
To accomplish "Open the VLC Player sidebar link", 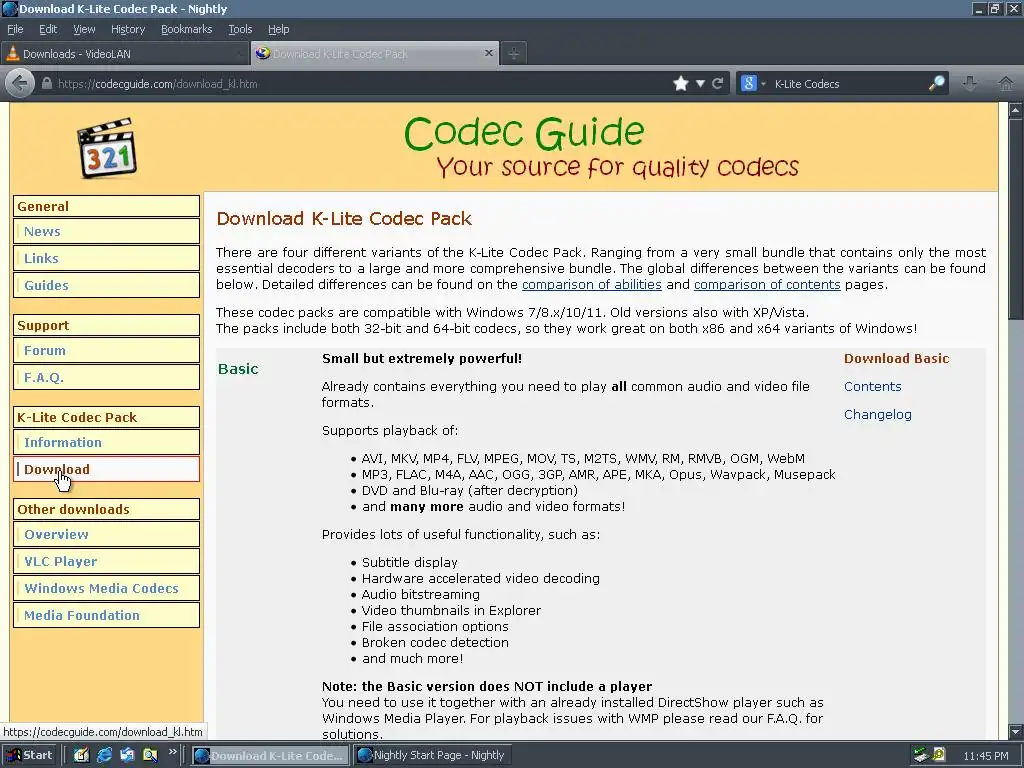I will click(x=106, y=561).
